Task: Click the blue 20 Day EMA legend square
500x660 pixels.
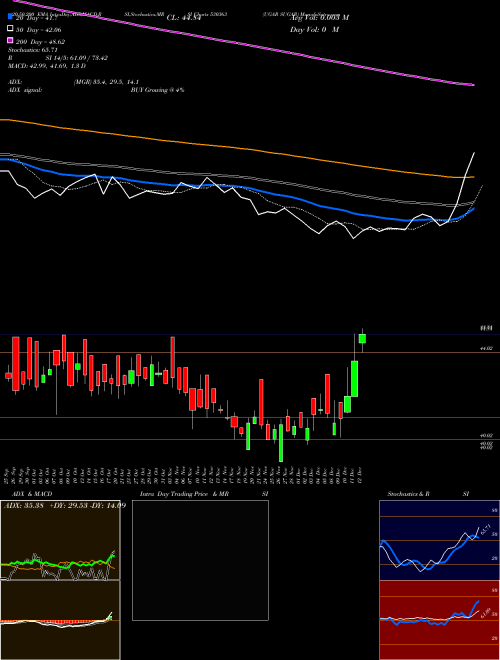Action: [11, 17]
